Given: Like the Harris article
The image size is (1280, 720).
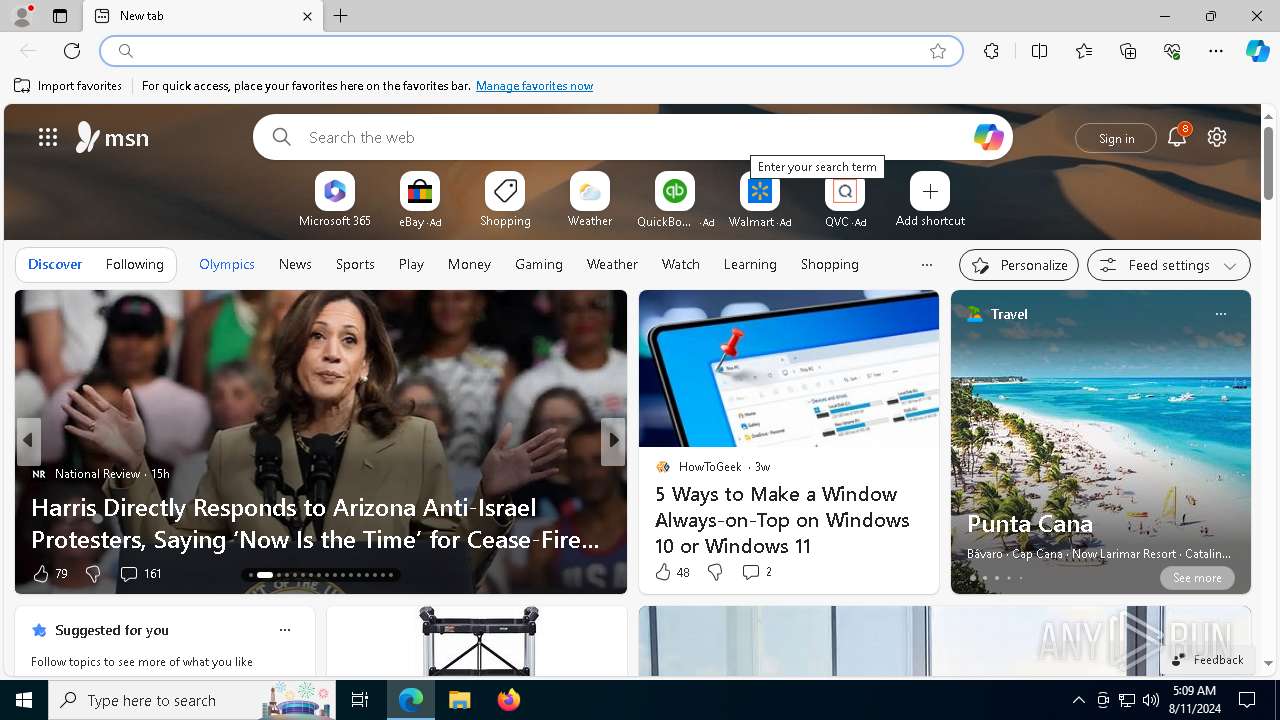Looking at the screenshot, I should pyautogui.click(x=50, y=573).
